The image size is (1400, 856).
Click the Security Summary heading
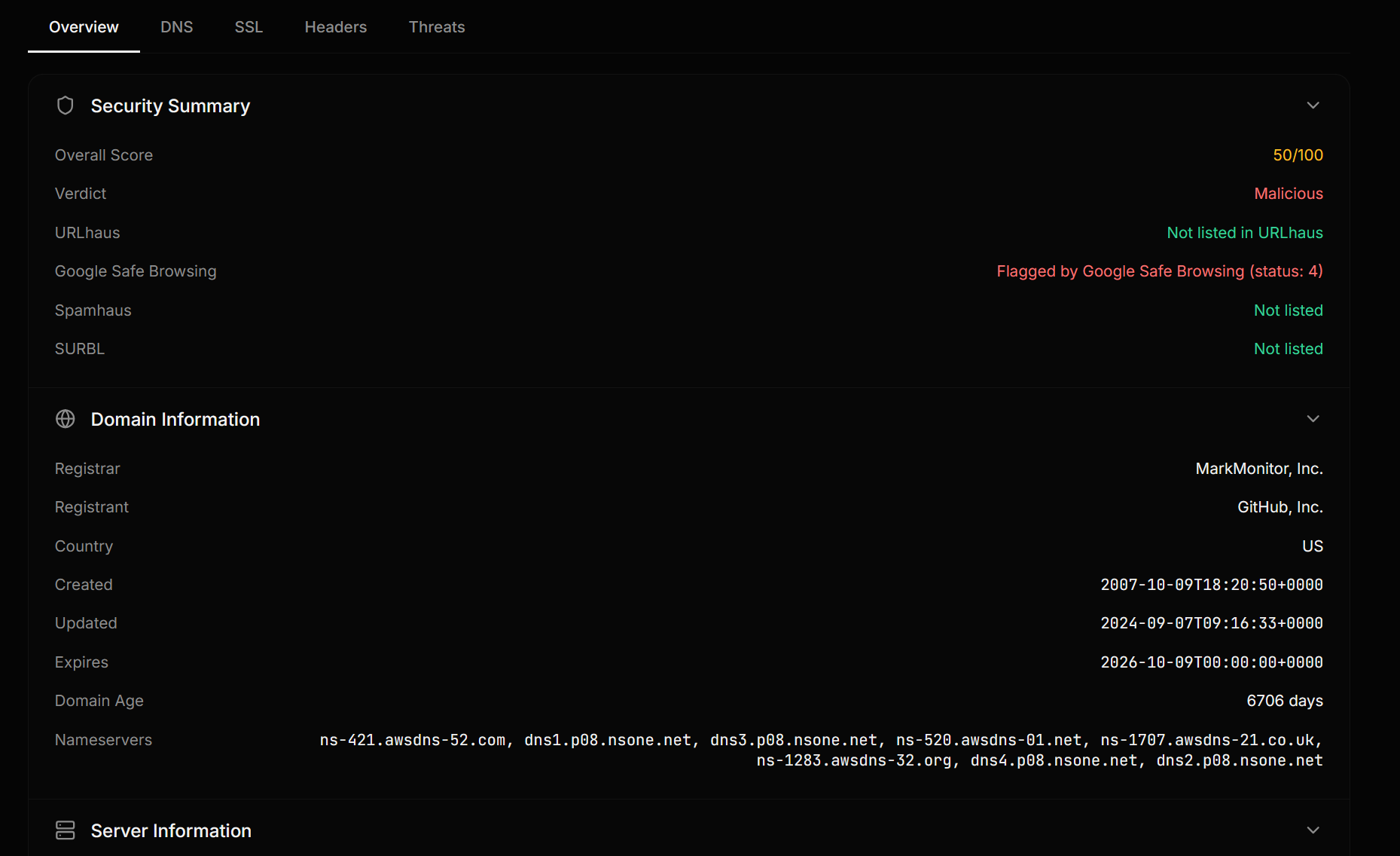pos(170,106)
